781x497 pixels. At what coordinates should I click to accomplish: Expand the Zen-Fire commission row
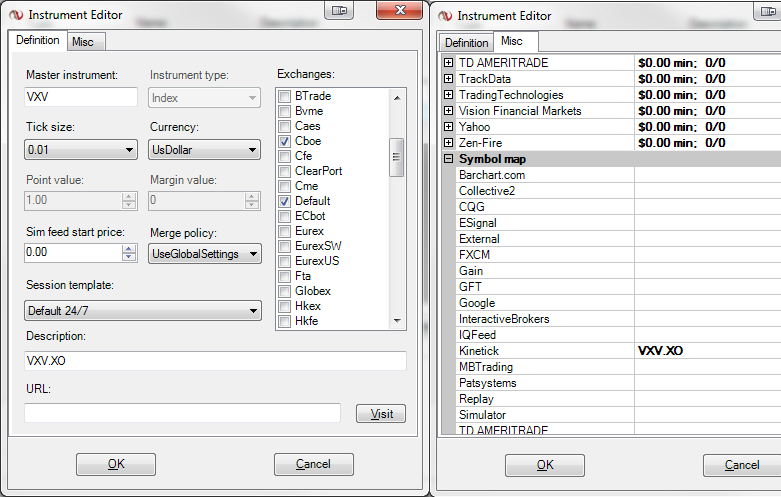point(448,142)
